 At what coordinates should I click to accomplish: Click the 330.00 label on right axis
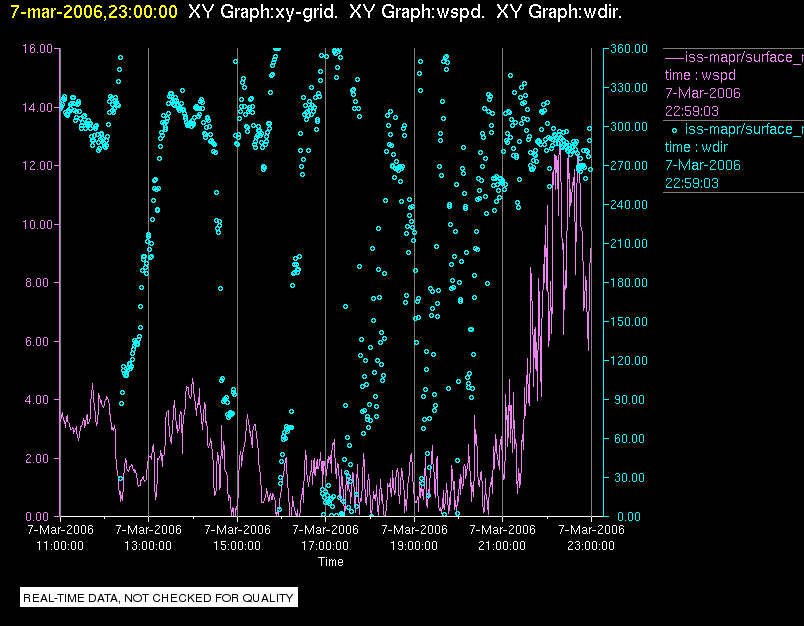(x=629, y=88)
